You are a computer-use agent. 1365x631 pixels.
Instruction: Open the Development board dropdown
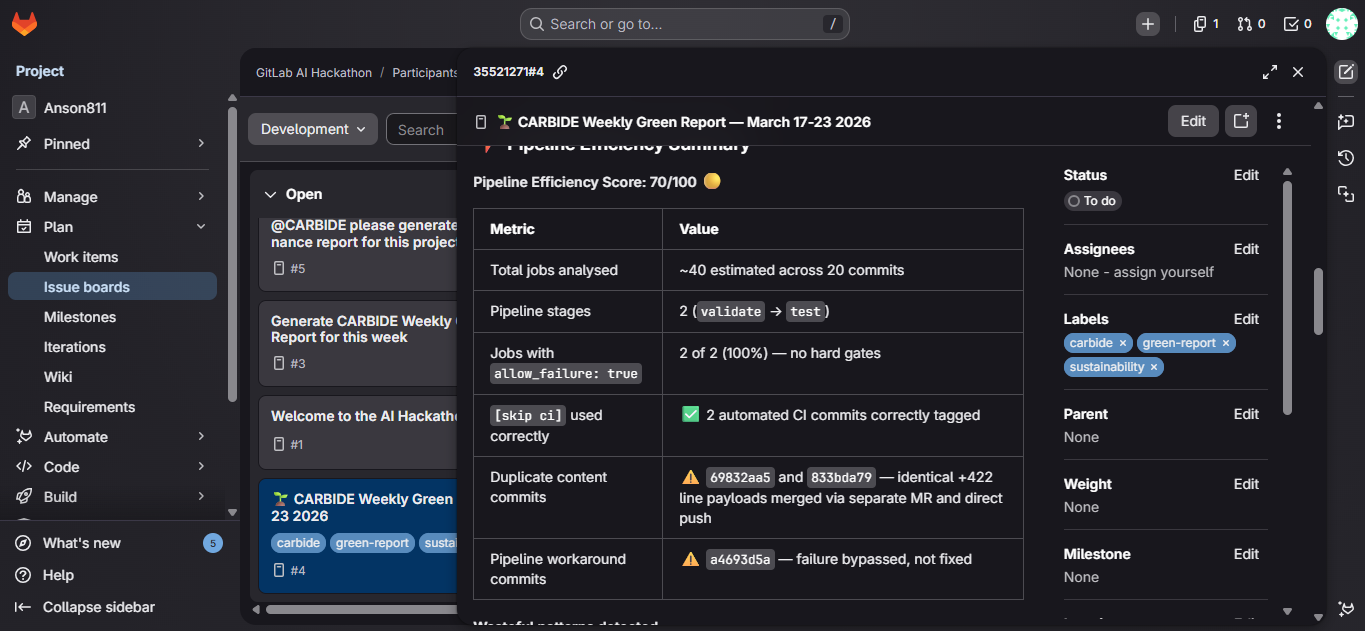(x=313, y=129)
